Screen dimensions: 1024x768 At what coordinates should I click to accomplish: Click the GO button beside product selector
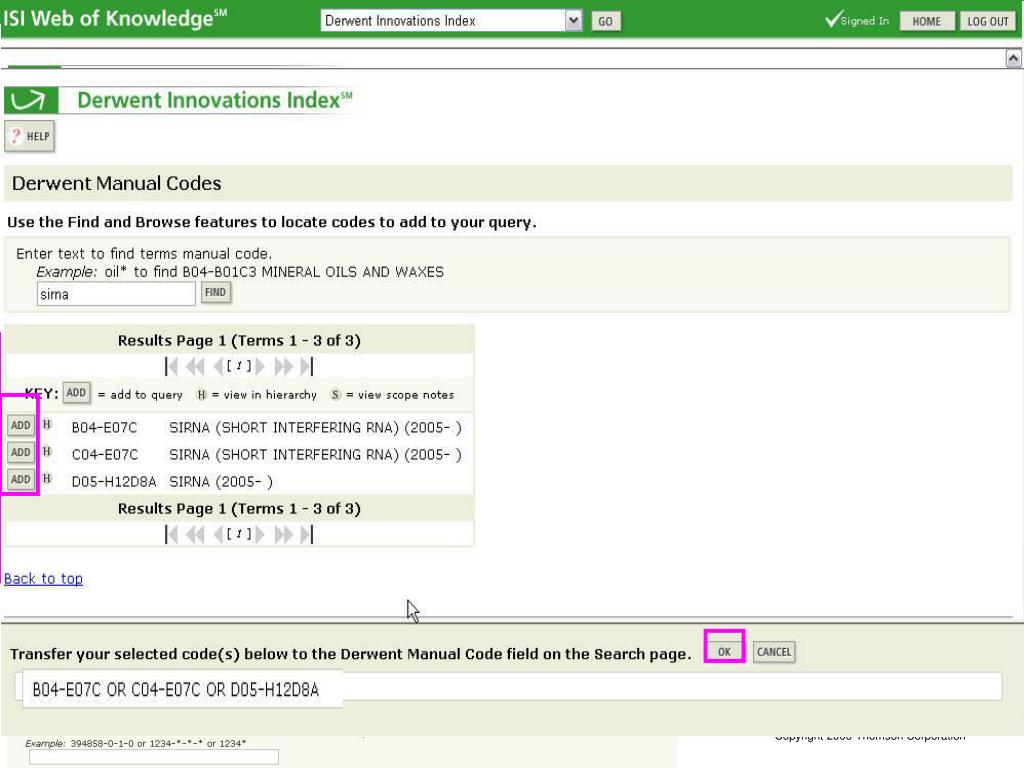(x=605, y=22)
